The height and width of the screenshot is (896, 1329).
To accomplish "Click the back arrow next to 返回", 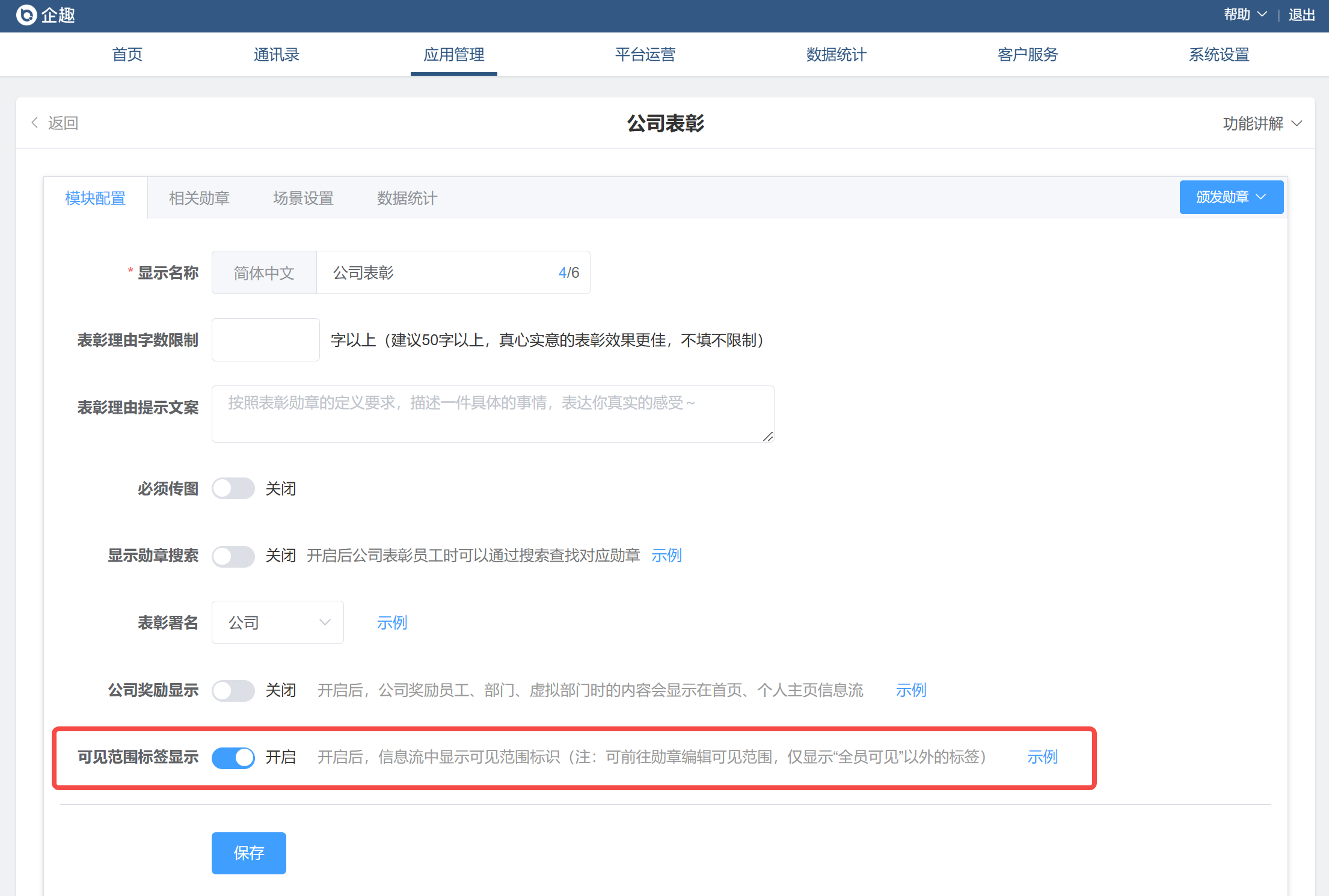I will pyautogui.click(x=35, y=123).
